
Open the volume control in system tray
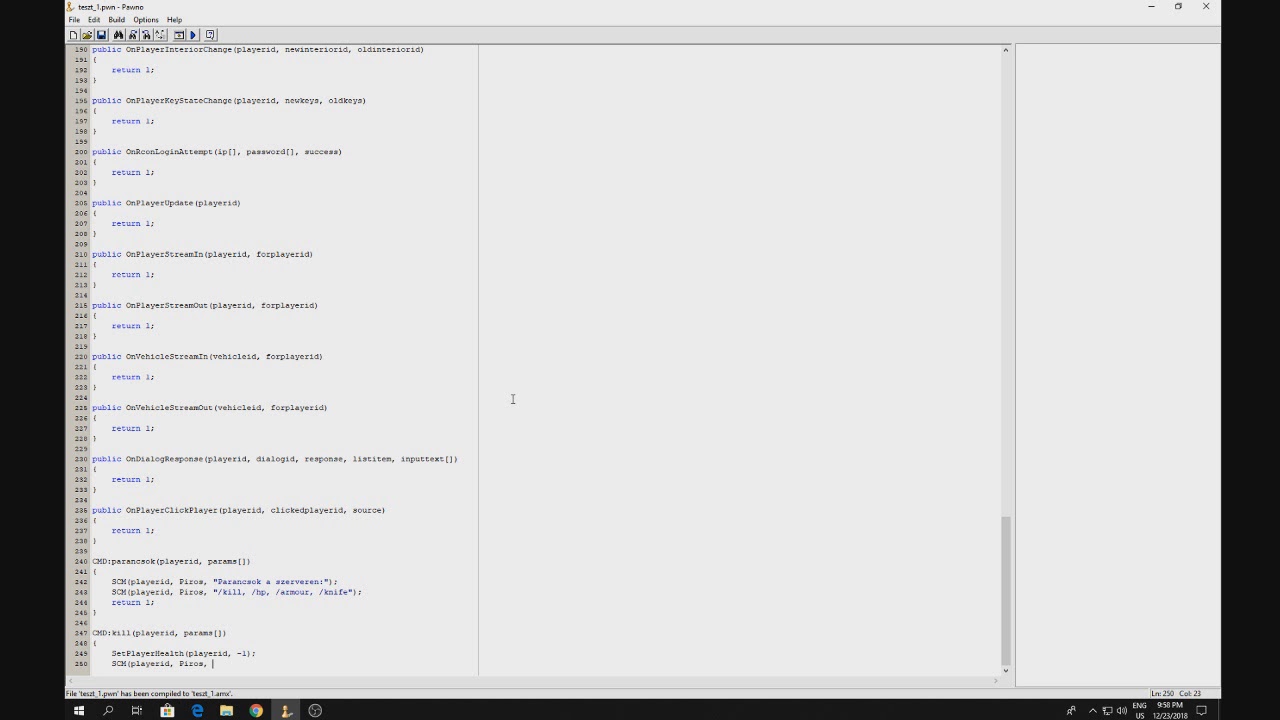1121,711
